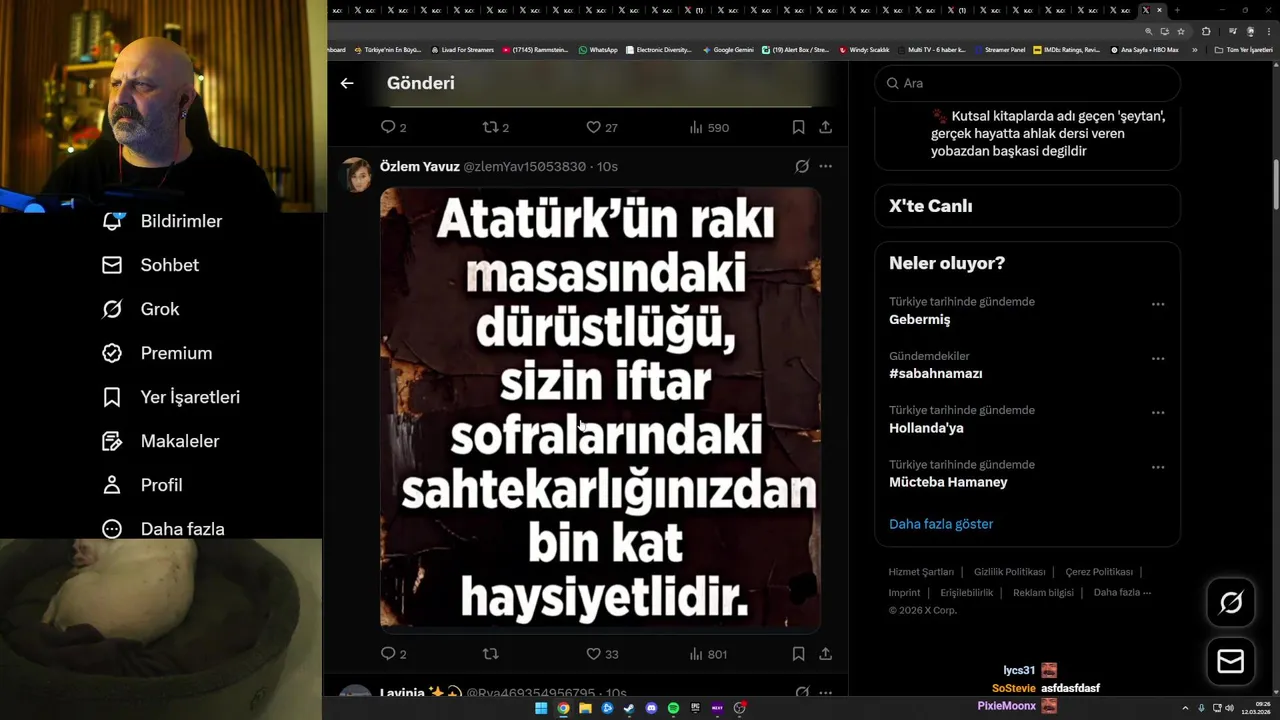Like Özlem Yavuz post with 33 likes

pyautogui.click(x=593, y=654)
